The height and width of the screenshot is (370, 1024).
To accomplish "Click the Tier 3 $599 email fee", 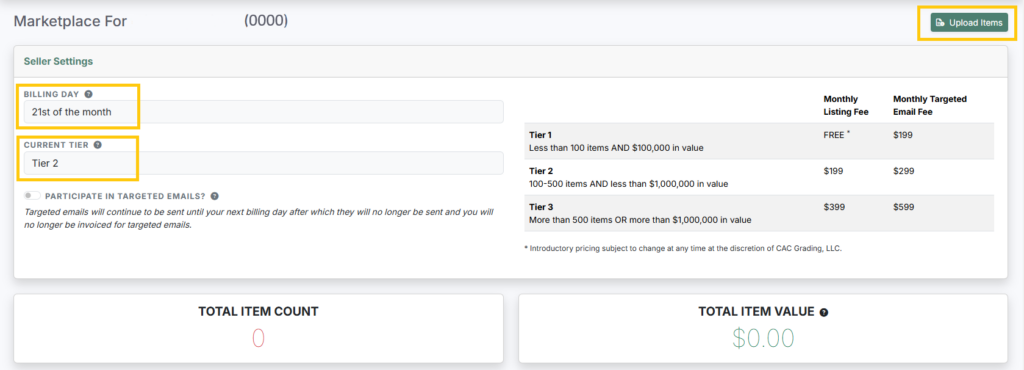I will pos(903,207).
